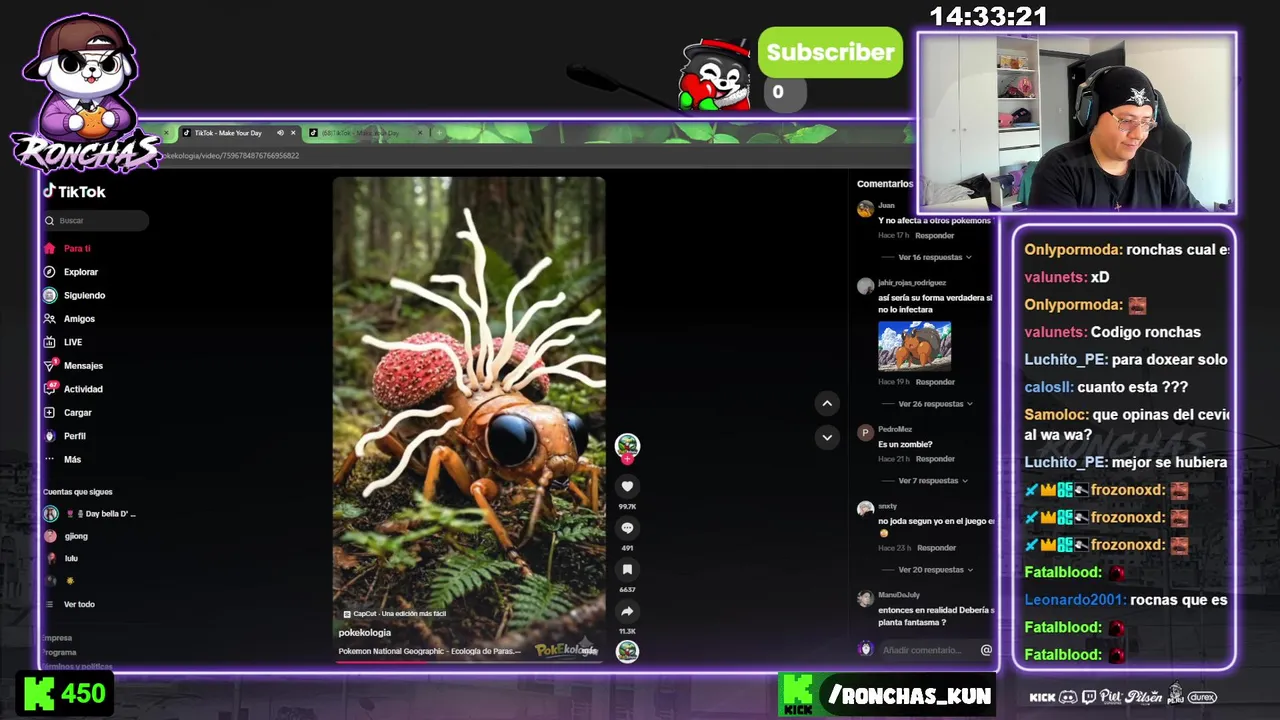The height and width of the screenshot is (720, 1280).
Task: Open a new browser tab
Action: coord(438,133)
